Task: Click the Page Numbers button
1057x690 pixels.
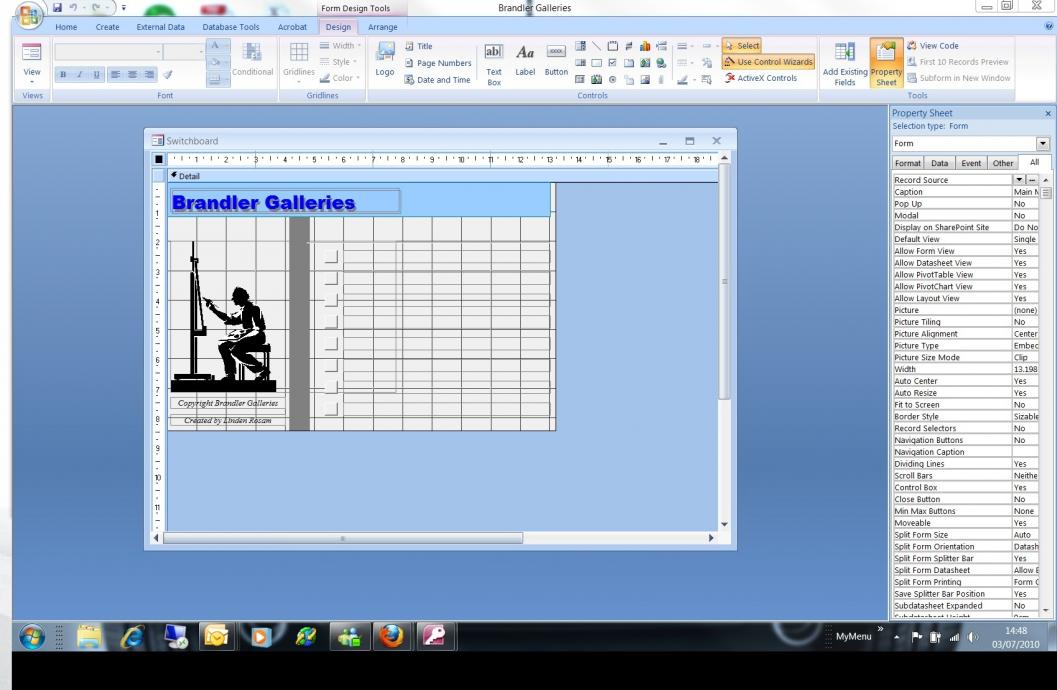Action: (438, 63)
